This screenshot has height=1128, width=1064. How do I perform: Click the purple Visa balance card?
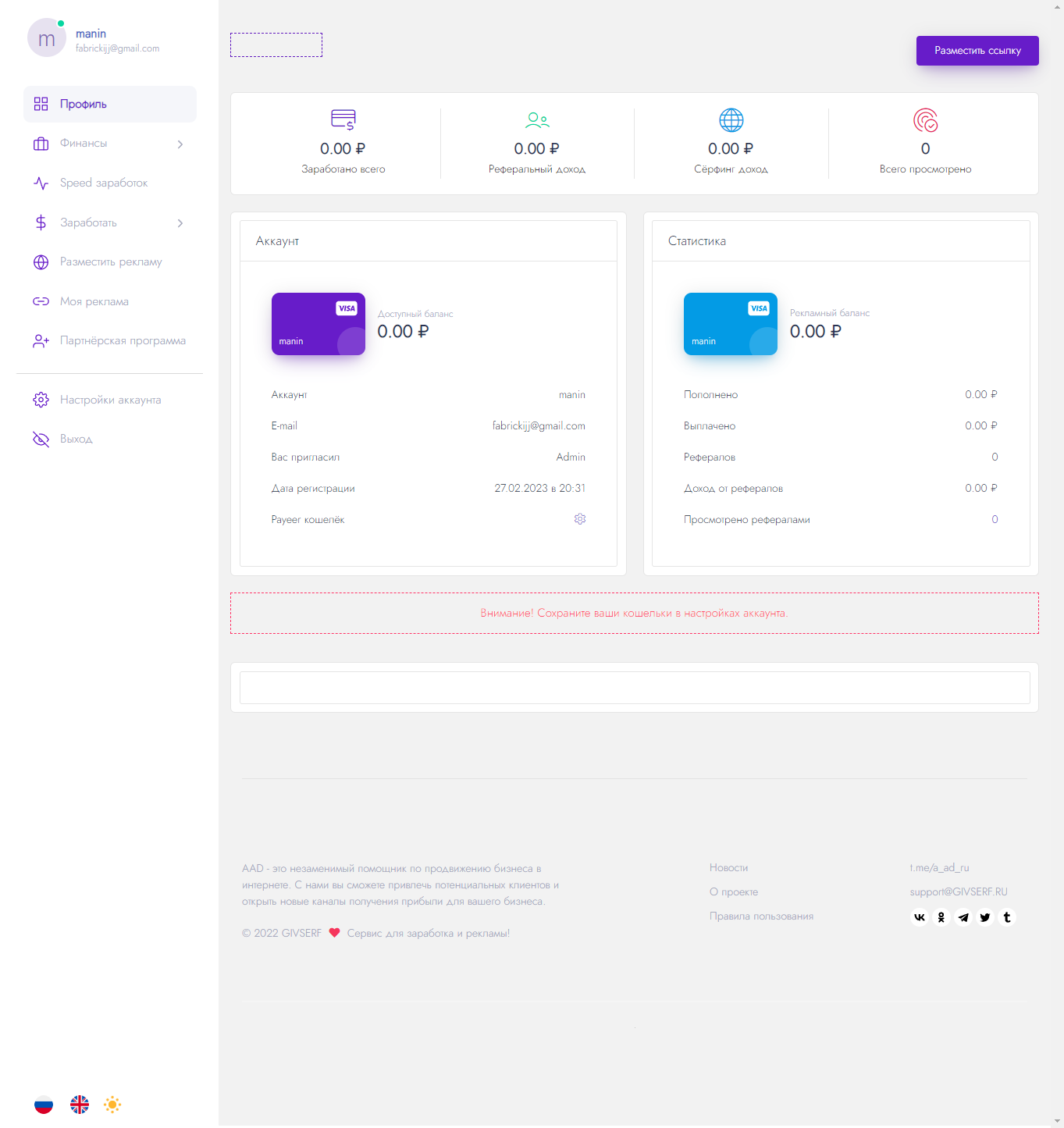coord(318,324)
